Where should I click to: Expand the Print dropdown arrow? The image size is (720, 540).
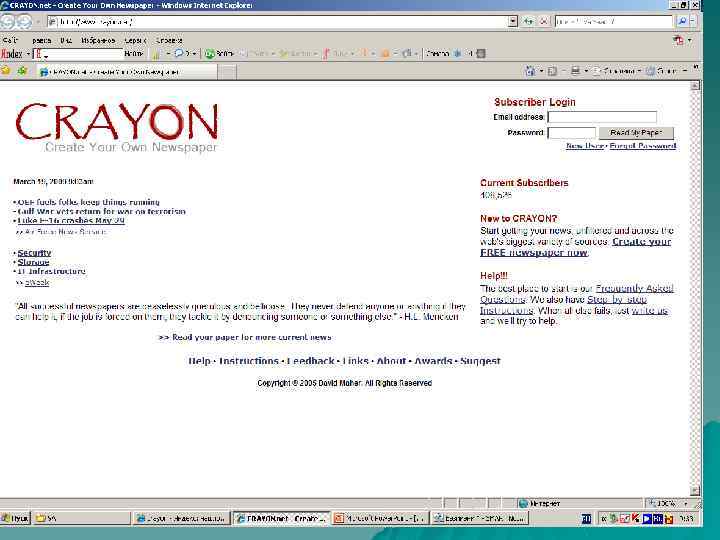coord(586,71)
